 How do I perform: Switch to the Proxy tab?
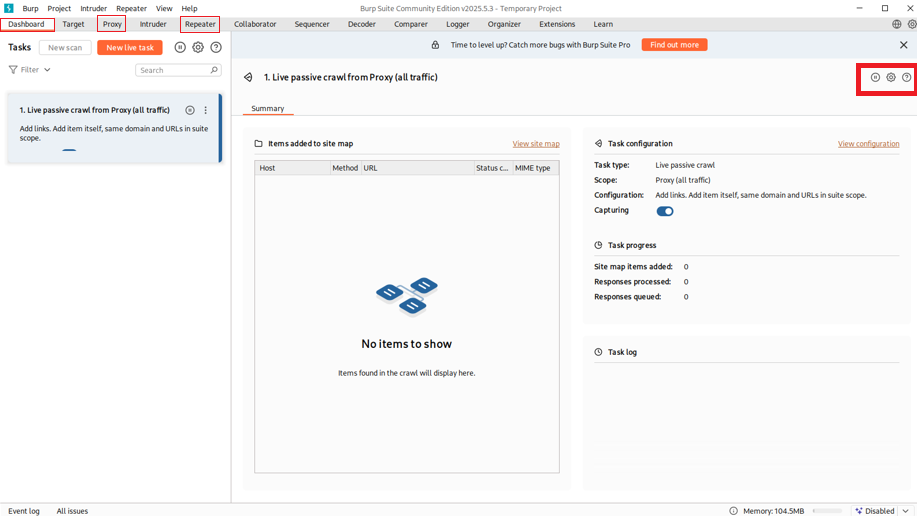pos(112,24)
